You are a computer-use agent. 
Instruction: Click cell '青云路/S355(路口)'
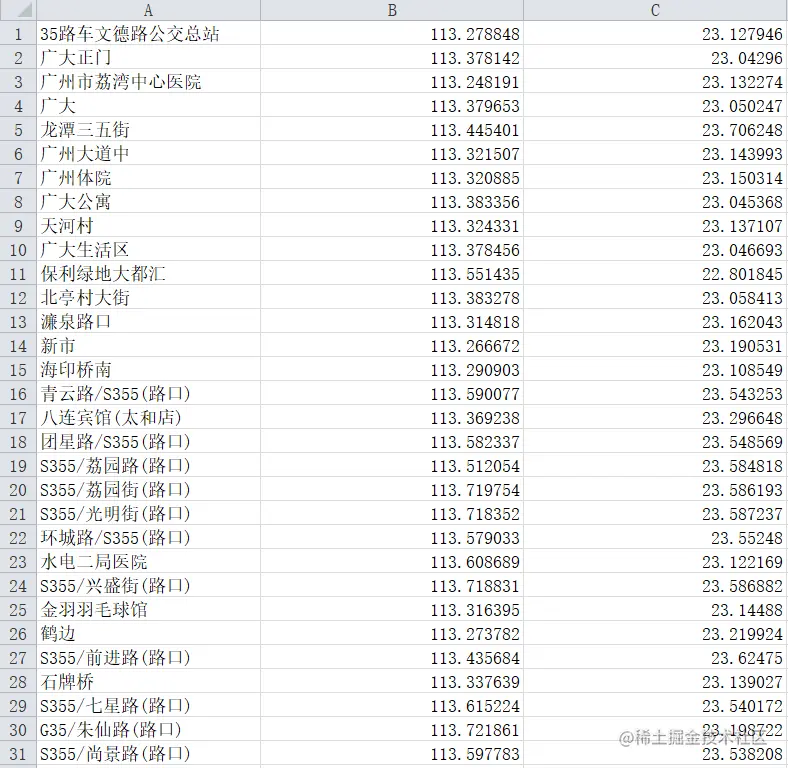pos(148,394)
